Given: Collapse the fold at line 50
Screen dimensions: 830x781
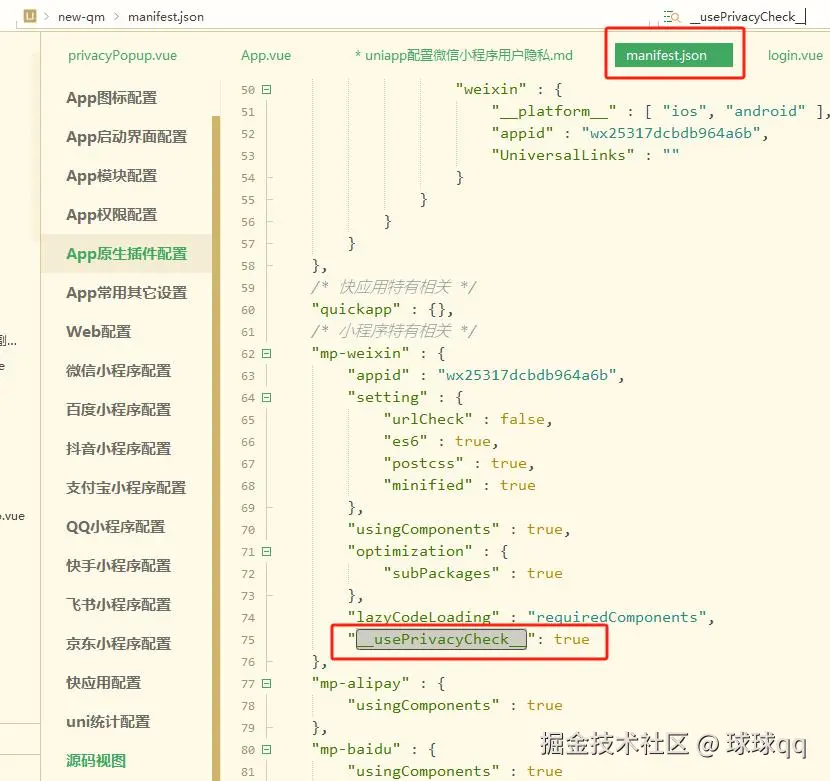Looking at the screenshot, I should coord(267,89).
